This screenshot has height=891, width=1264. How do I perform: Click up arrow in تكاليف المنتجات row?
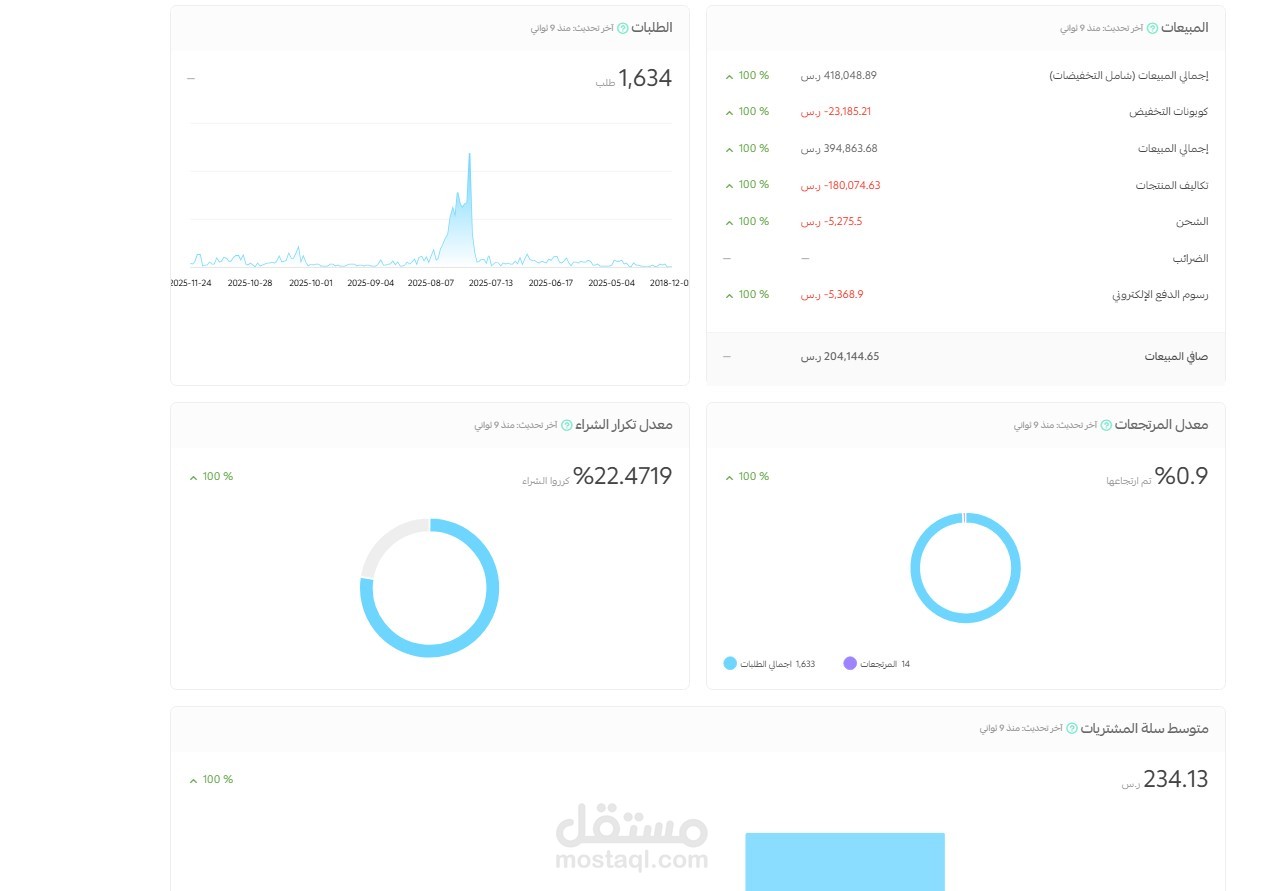[729, 185]
